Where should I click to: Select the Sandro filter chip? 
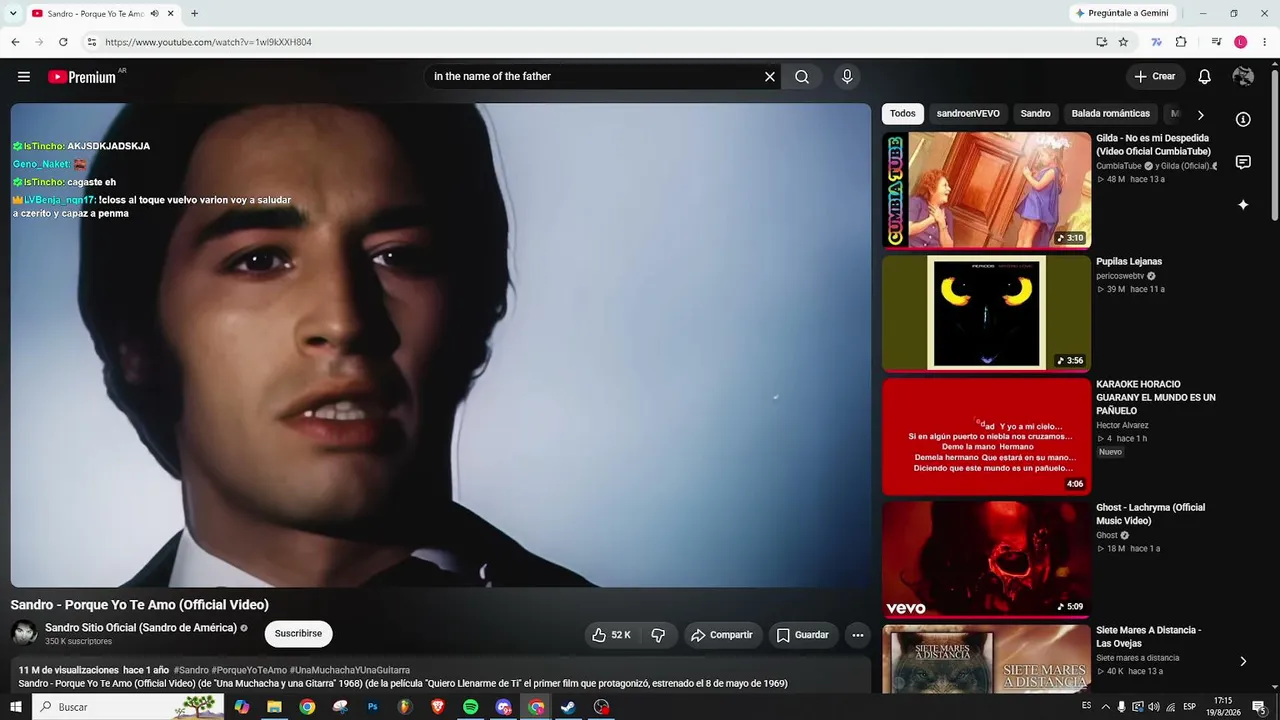1036,114
